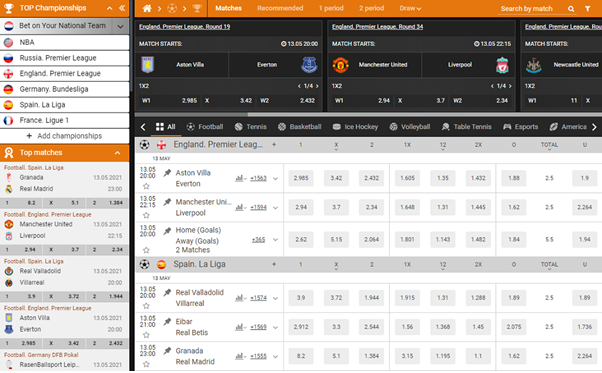Click the trophy icon in breadcrumb
602x373 pixels.
pyautogui.click(x=197, y=8)
